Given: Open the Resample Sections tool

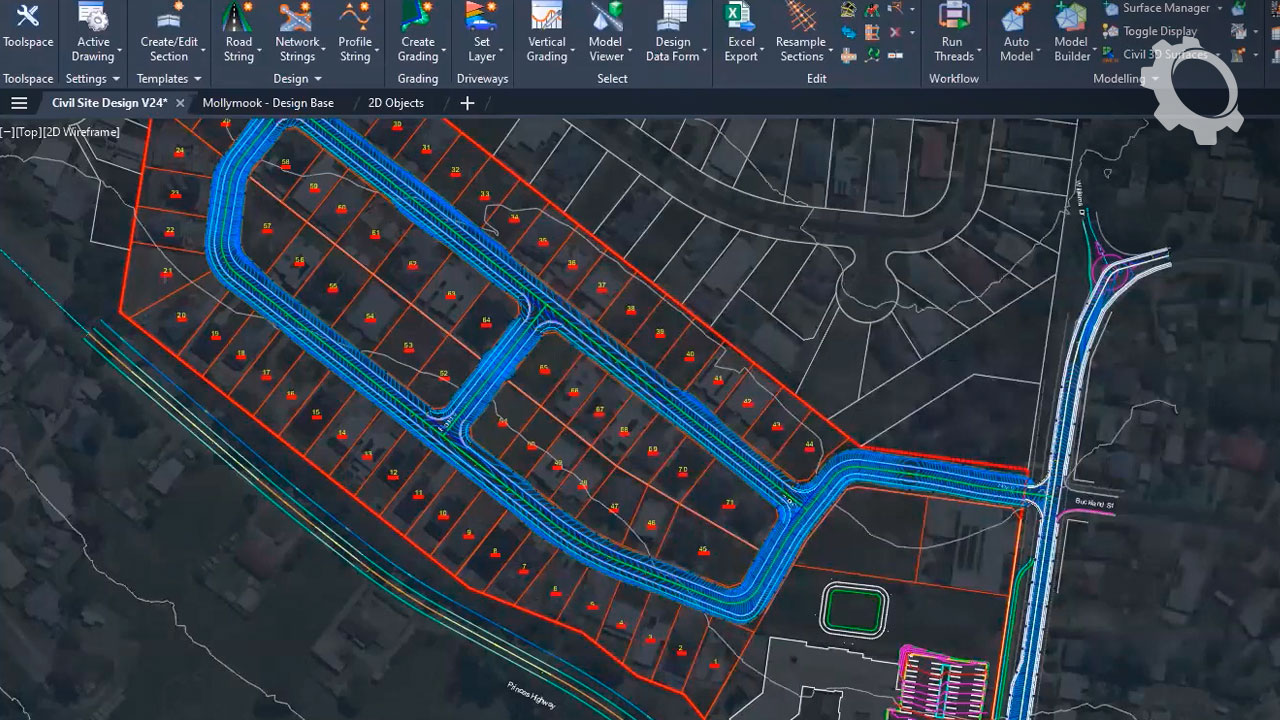Looking at the screenshot, I should (800, 32).
